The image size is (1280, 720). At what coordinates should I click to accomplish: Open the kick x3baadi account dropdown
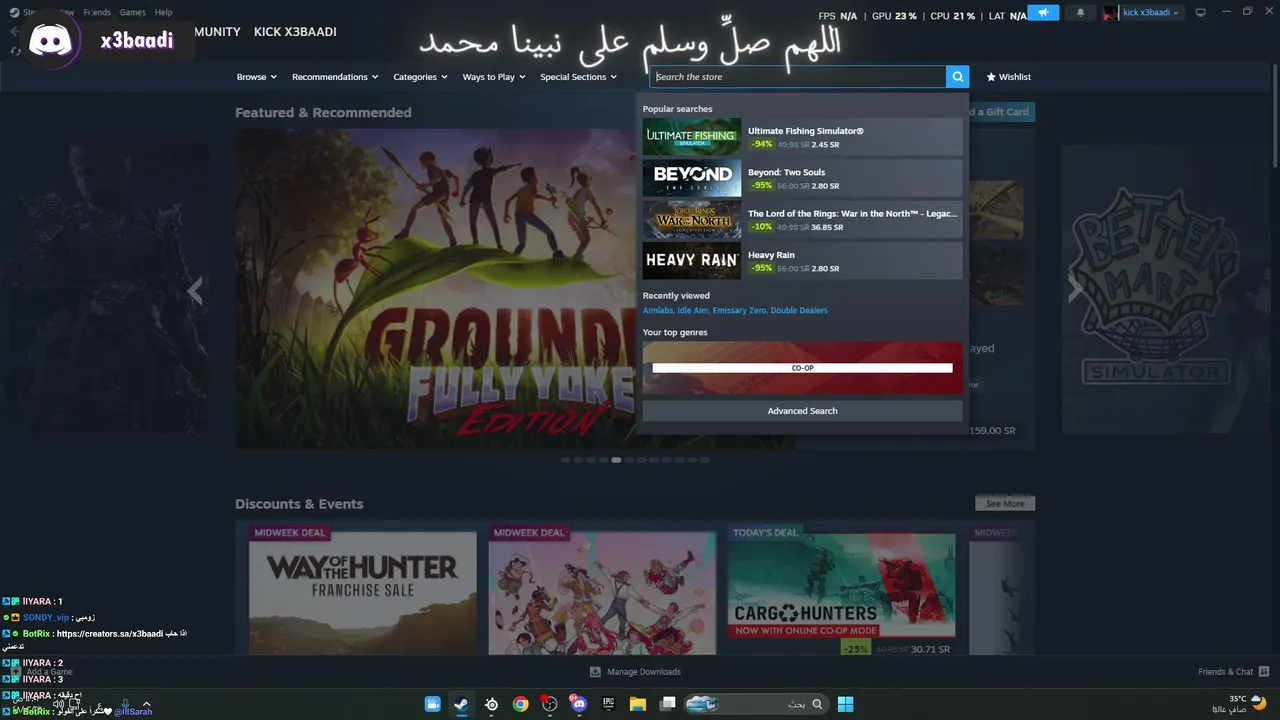(x=1150, y=13)
